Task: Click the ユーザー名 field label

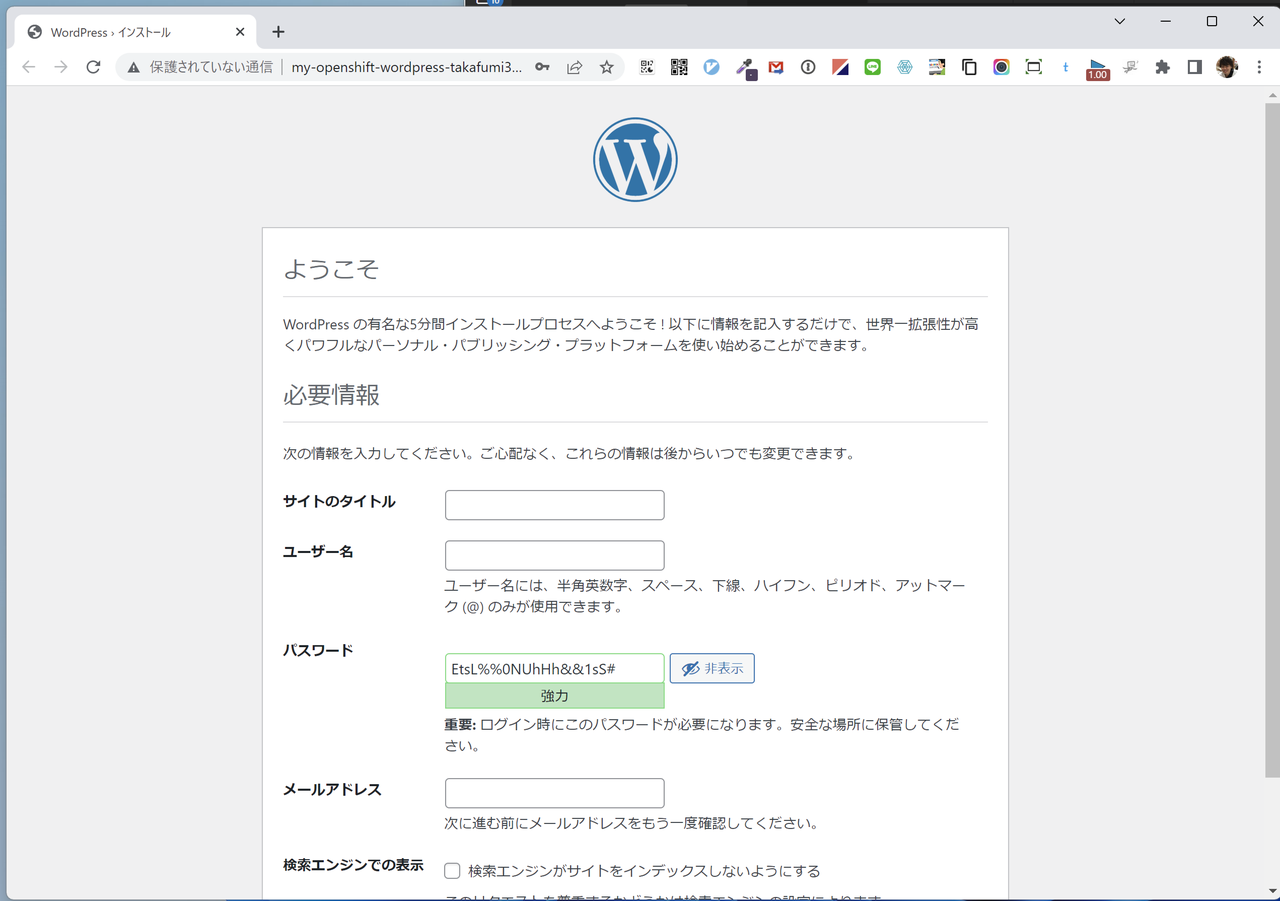Action: click(318, 551)
